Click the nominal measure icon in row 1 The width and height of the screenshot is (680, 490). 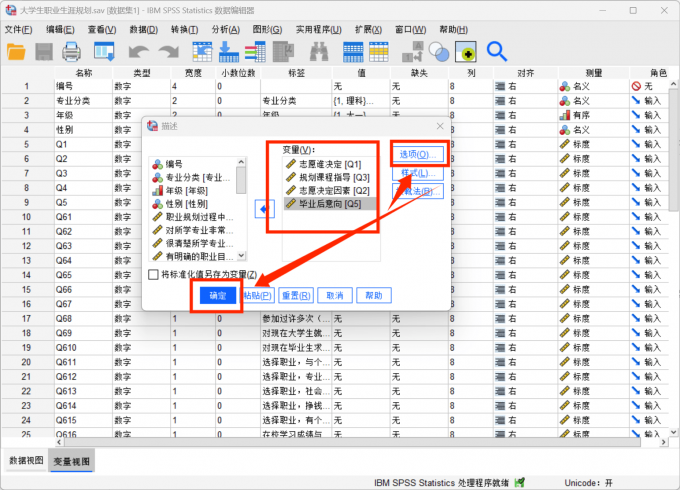(x=565, y=86)
